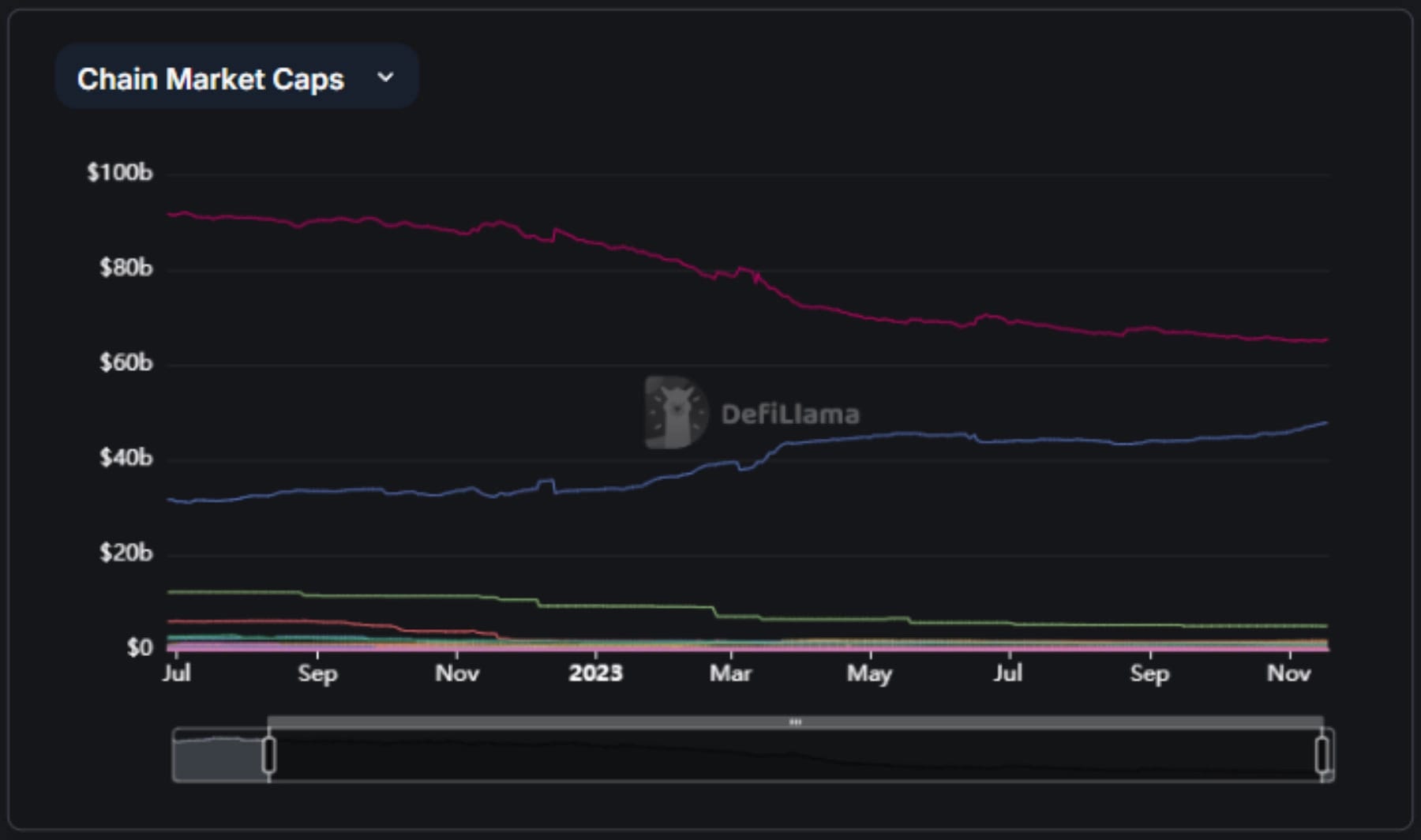Screen dimensions: 1421x840
Task: Select the 2023 label on the x-axis
Action: [596, 674]
